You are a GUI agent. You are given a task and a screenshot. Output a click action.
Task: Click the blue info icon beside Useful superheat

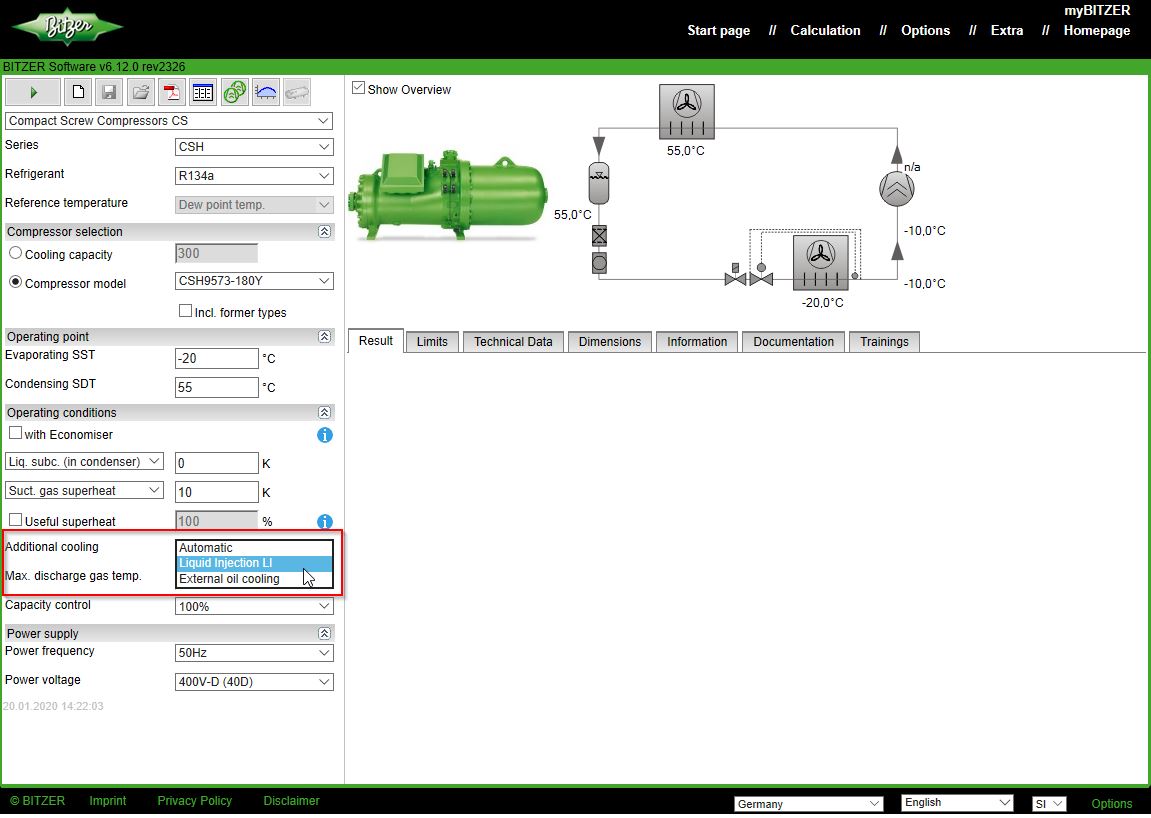tap(324, 521)
